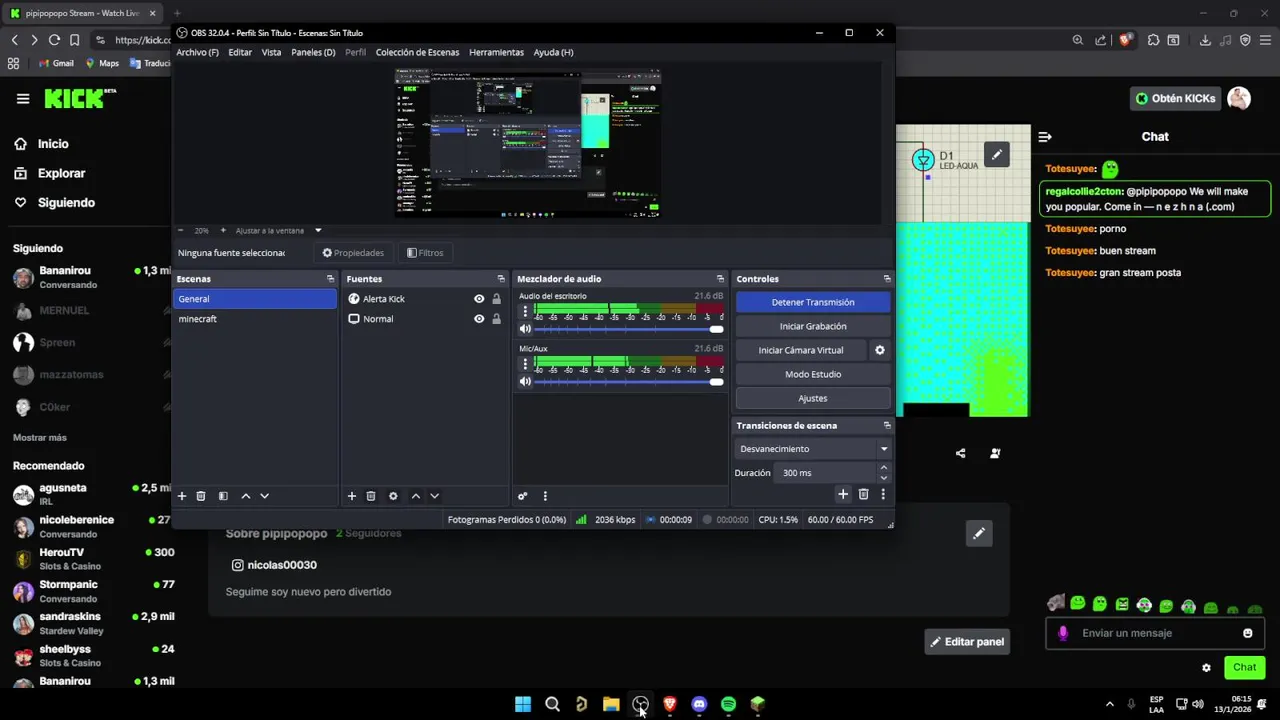Open Audio del escritorio three-dot options
The height and width of the screenshot is (720, 1280).
click(x=525, y=311)
